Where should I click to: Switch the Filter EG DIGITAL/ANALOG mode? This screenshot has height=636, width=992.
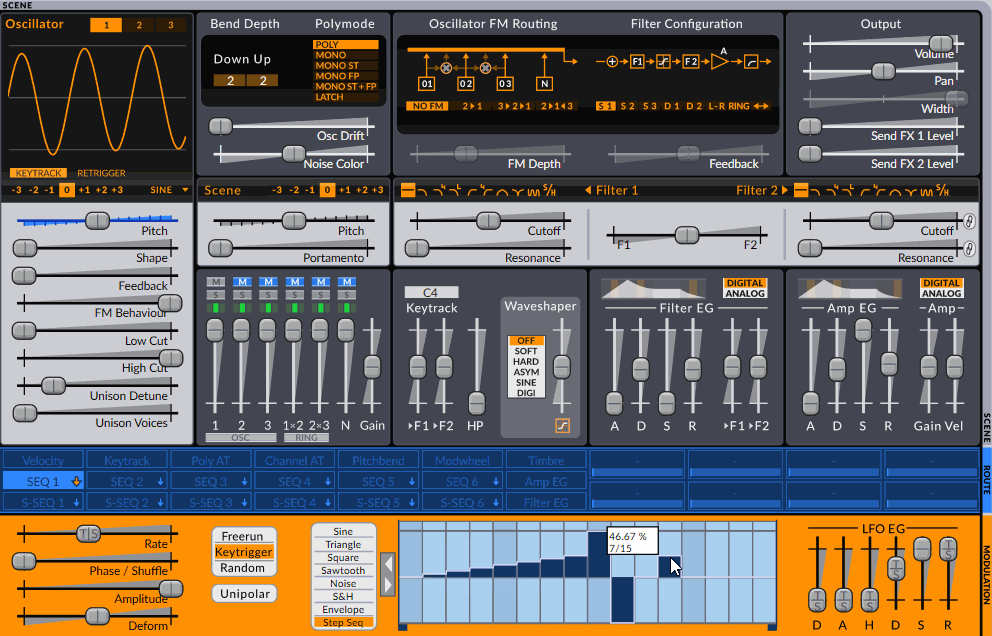745,288
